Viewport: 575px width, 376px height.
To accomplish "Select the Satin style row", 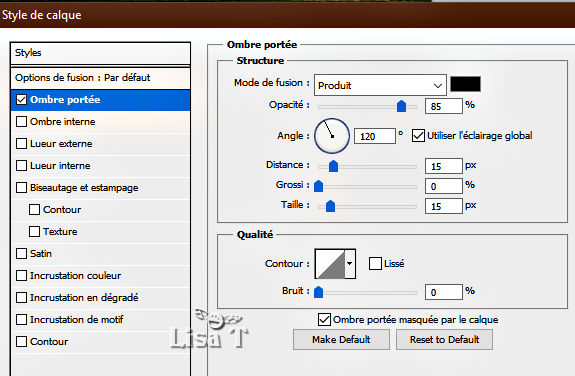I will (100, 253).
